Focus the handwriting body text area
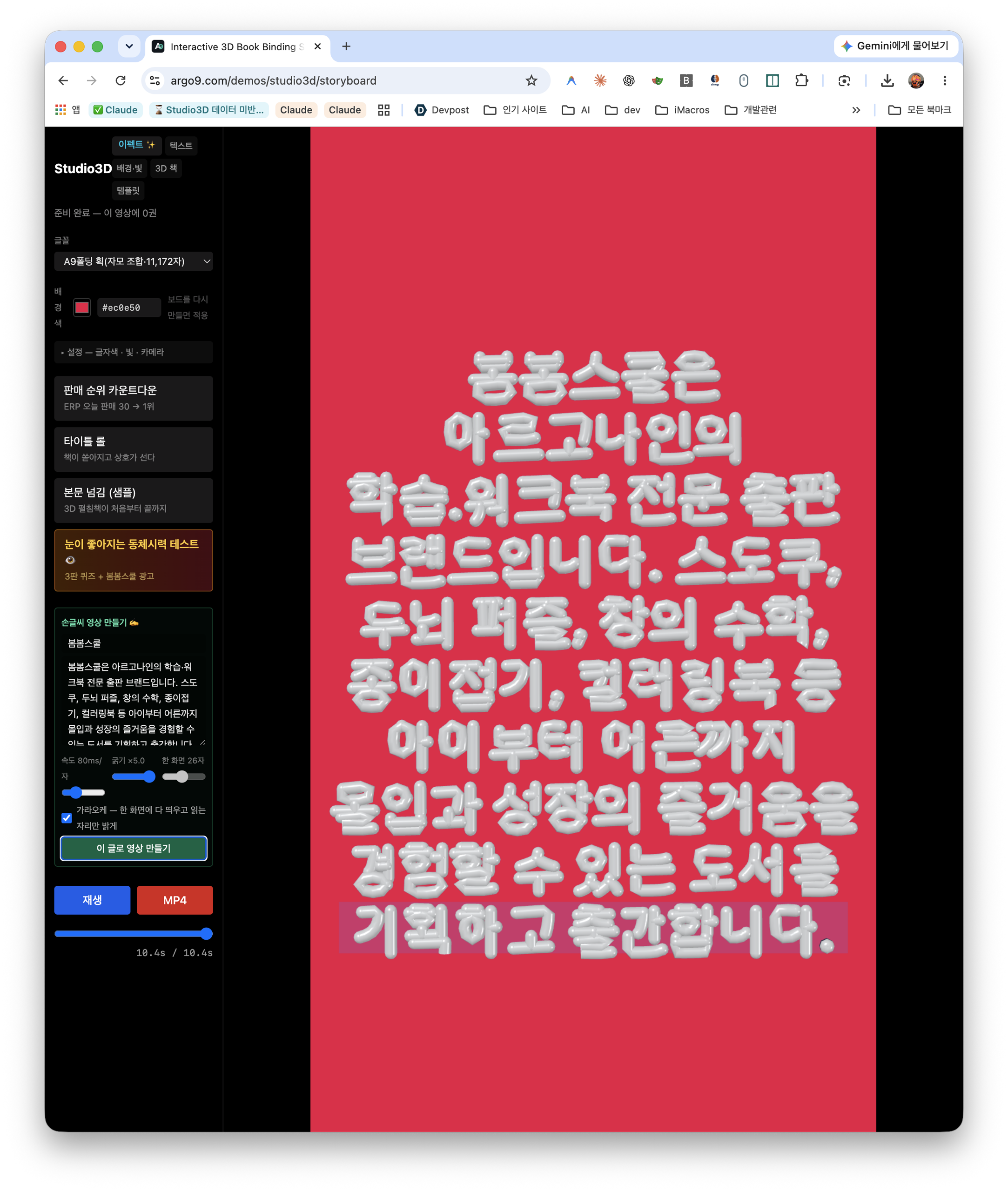Image resolution: width=1008 pixels, height=1191 pixels. tap(134, 701)
